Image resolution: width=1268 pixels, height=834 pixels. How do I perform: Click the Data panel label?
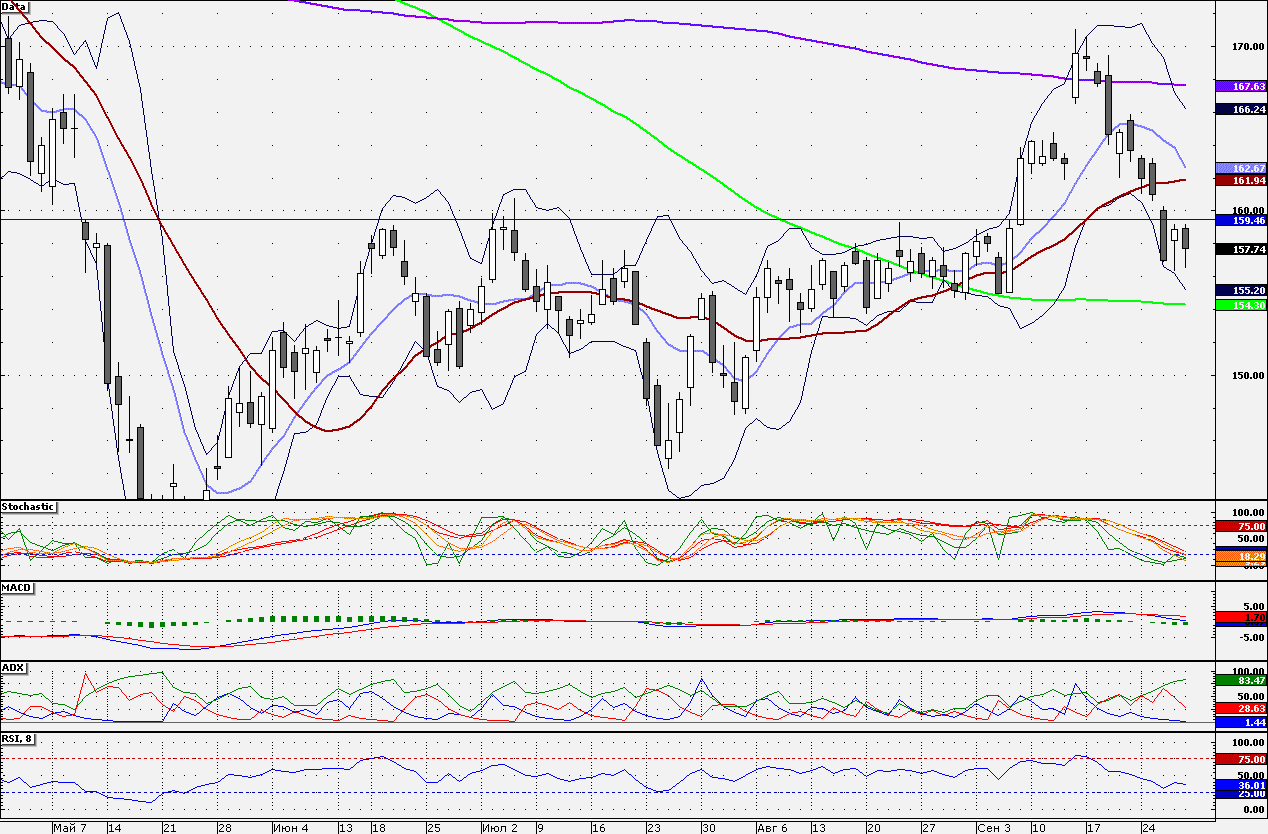click(x=14, y=6)
